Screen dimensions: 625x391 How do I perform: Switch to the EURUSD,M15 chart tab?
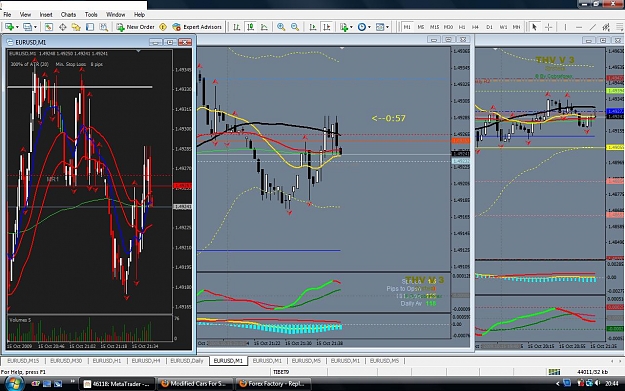tap(23, 361)
